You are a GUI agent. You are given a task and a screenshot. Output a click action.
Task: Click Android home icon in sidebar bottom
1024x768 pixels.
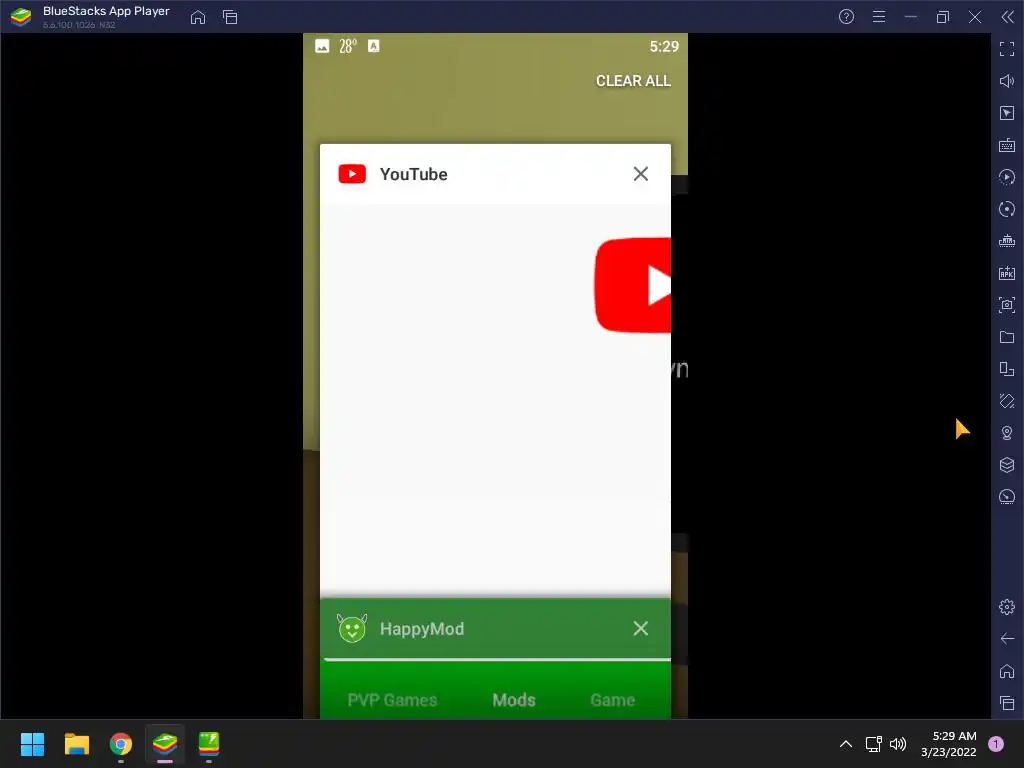coord(1007,671)
